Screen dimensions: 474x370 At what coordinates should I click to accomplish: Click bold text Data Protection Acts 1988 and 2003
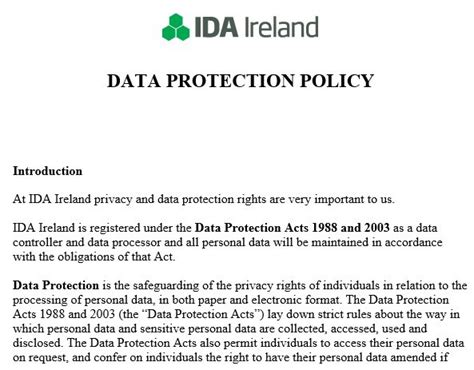pos(292,228)
